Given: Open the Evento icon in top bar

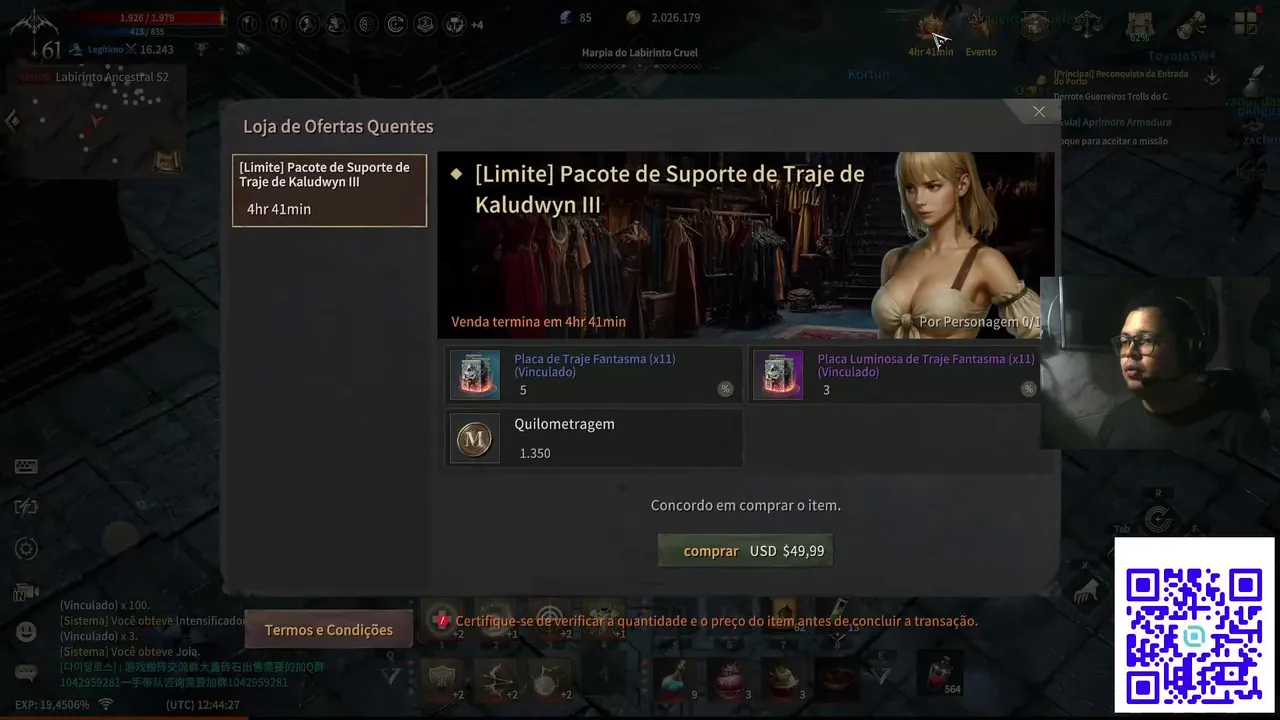Looking at the screenshot, I should pos(980,28).
